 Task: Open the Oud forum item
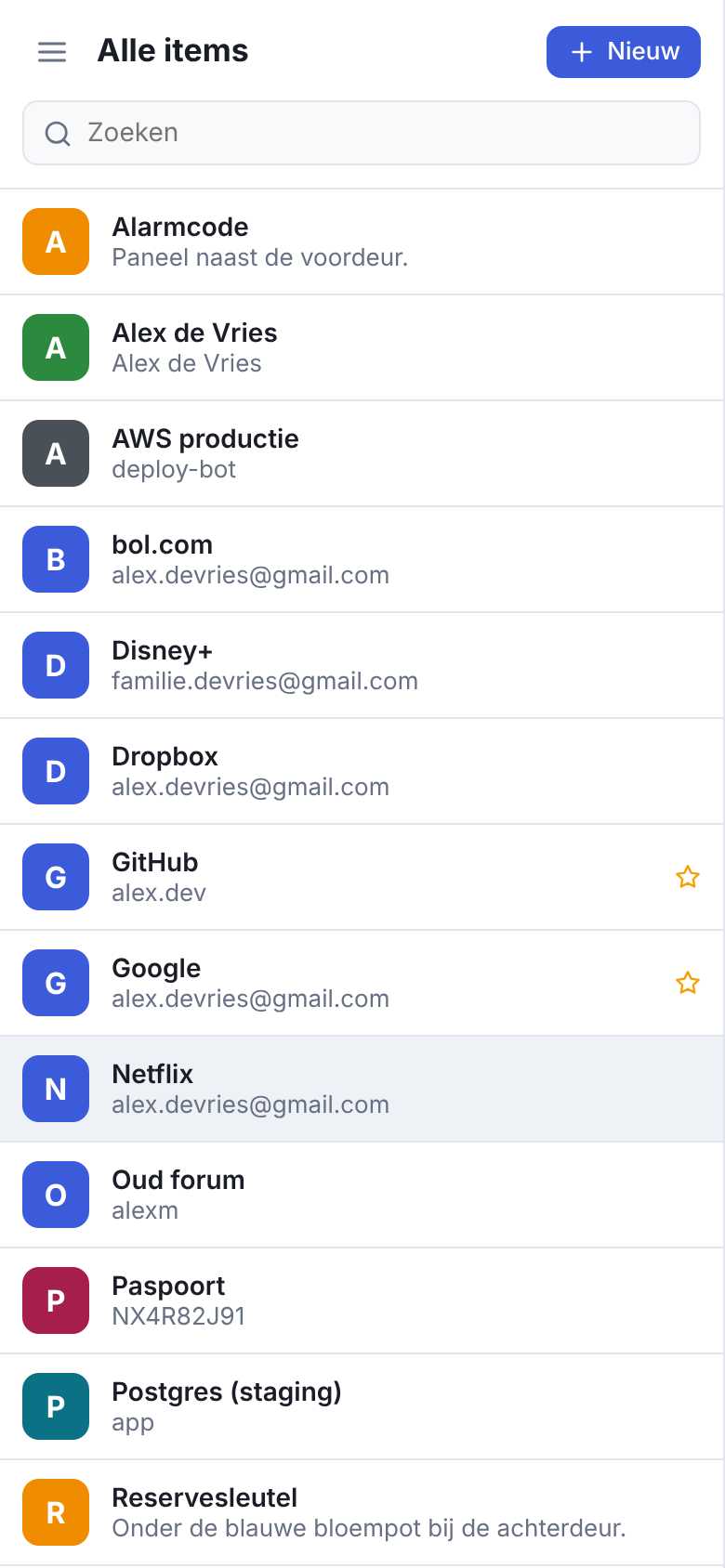(x=362, y=1195)
